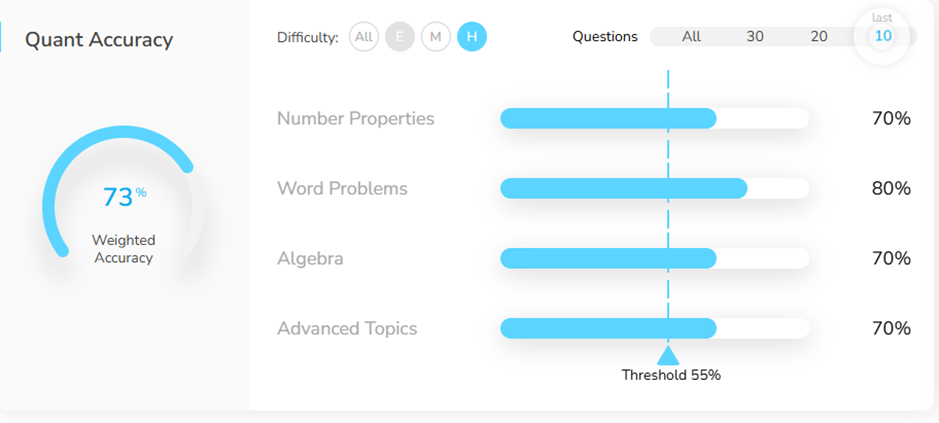The height and width of the screenshot is (423, 939).
Task: Open the Word Problems topic label
Action: click(x=342, y=188)
